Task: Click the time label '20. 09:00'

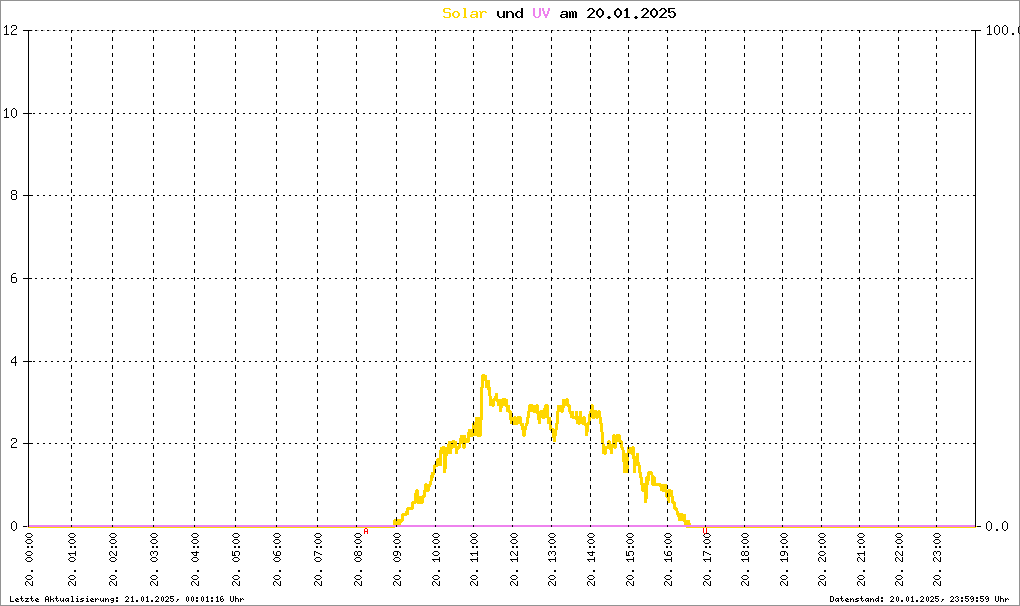Action: 397,560
